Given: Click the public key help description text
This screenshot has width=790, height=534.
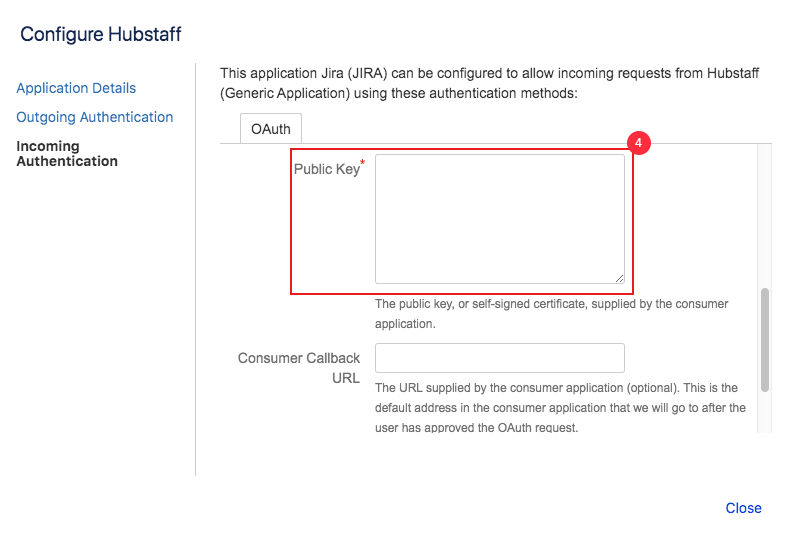Looking at the screenshot, I should [551, 314].
